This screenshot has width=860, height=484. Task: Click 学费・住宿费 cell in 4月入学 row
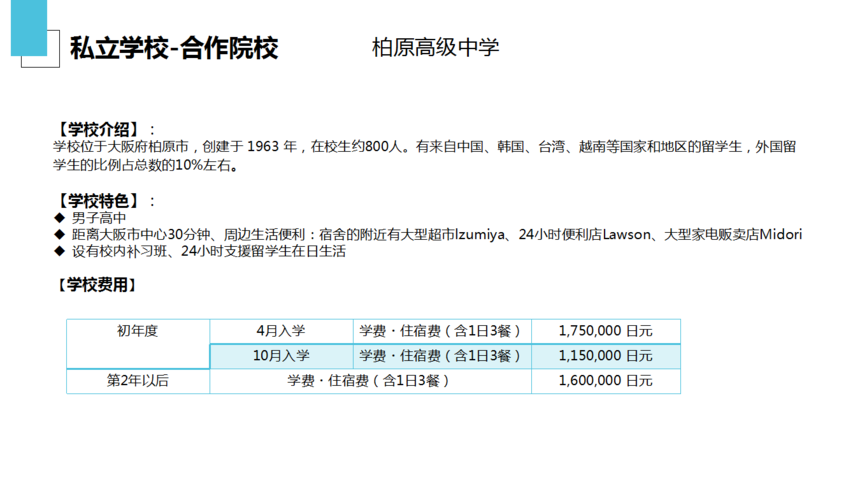coord(442,331)
